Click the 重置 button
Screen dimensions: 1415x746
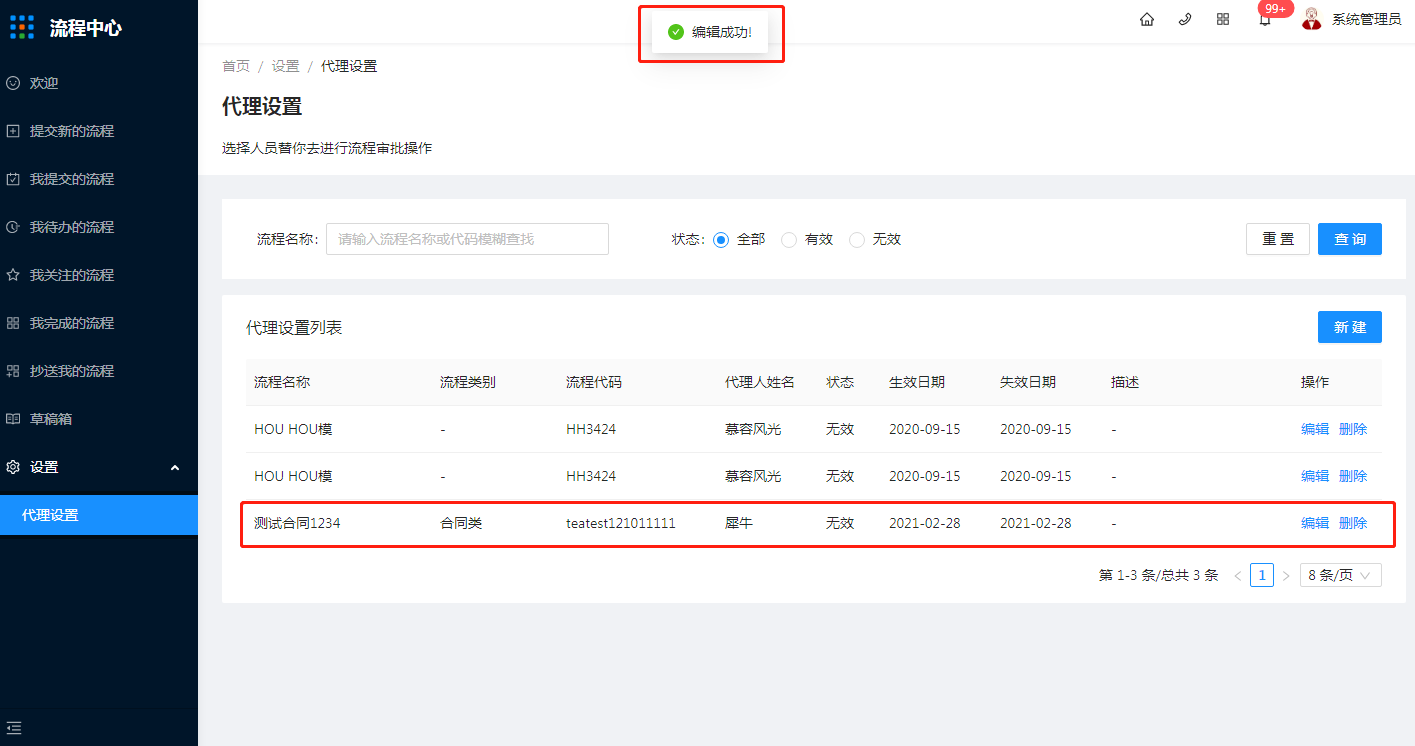1278,239
